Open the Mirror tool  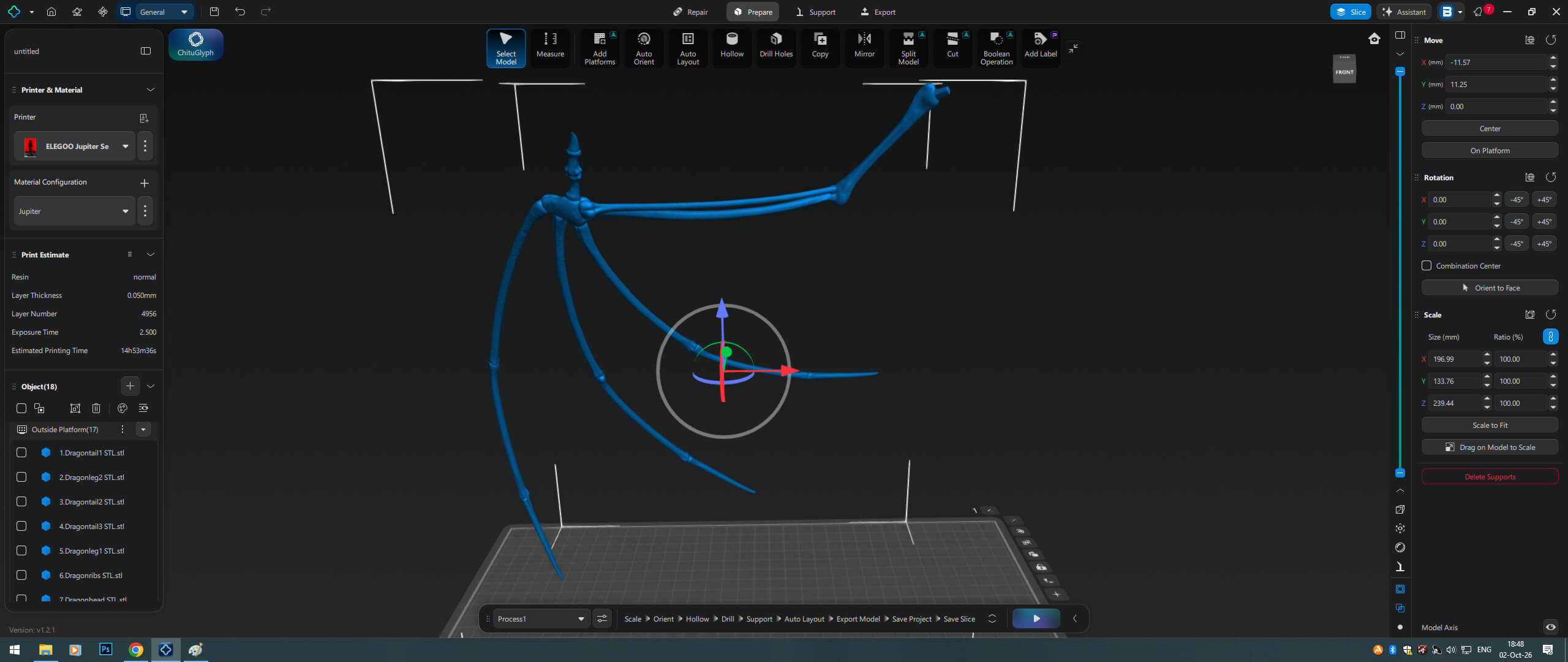864,47
